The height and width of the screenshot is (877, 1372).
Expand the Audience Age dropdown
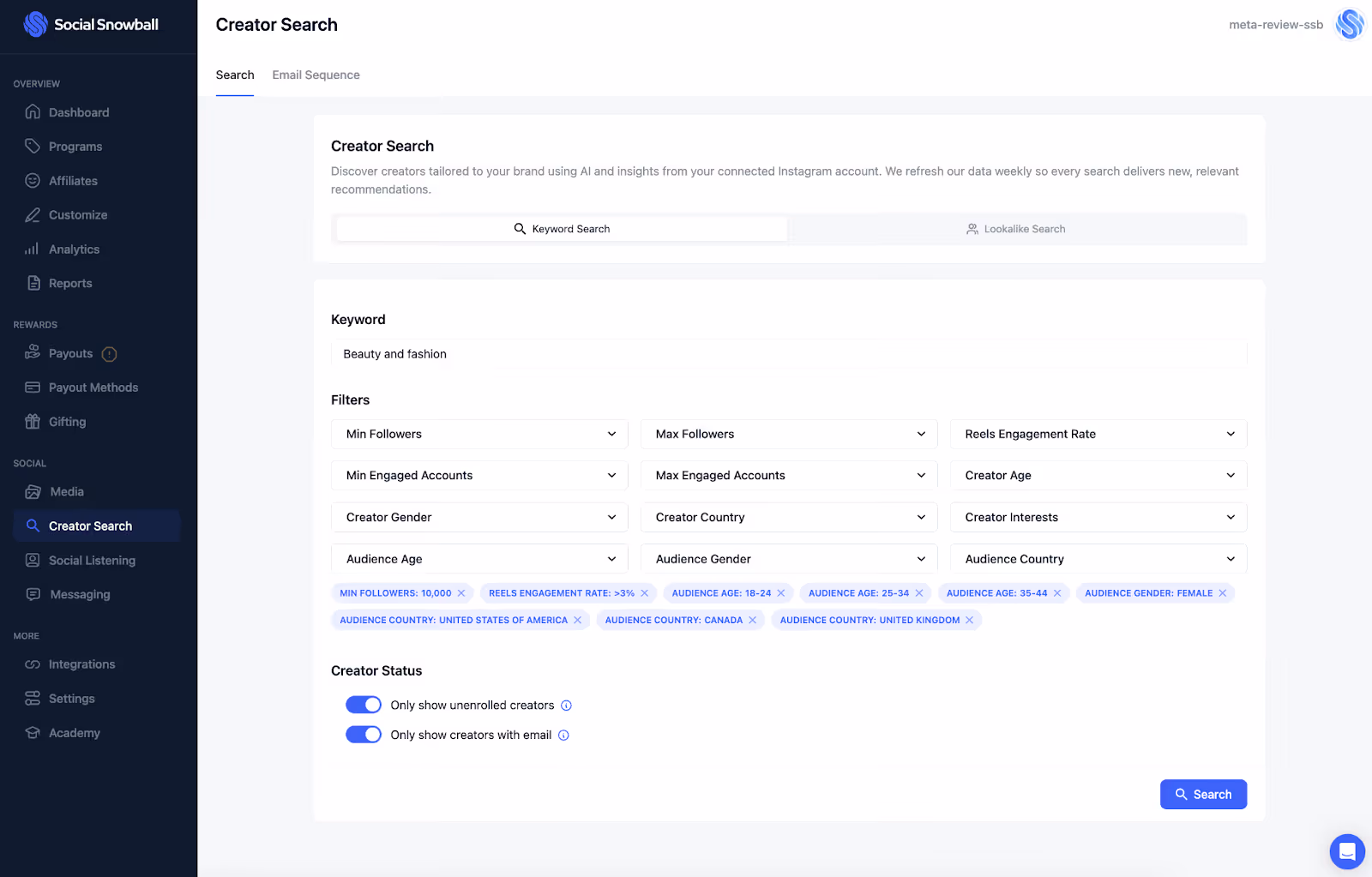[x=479, y=559]
